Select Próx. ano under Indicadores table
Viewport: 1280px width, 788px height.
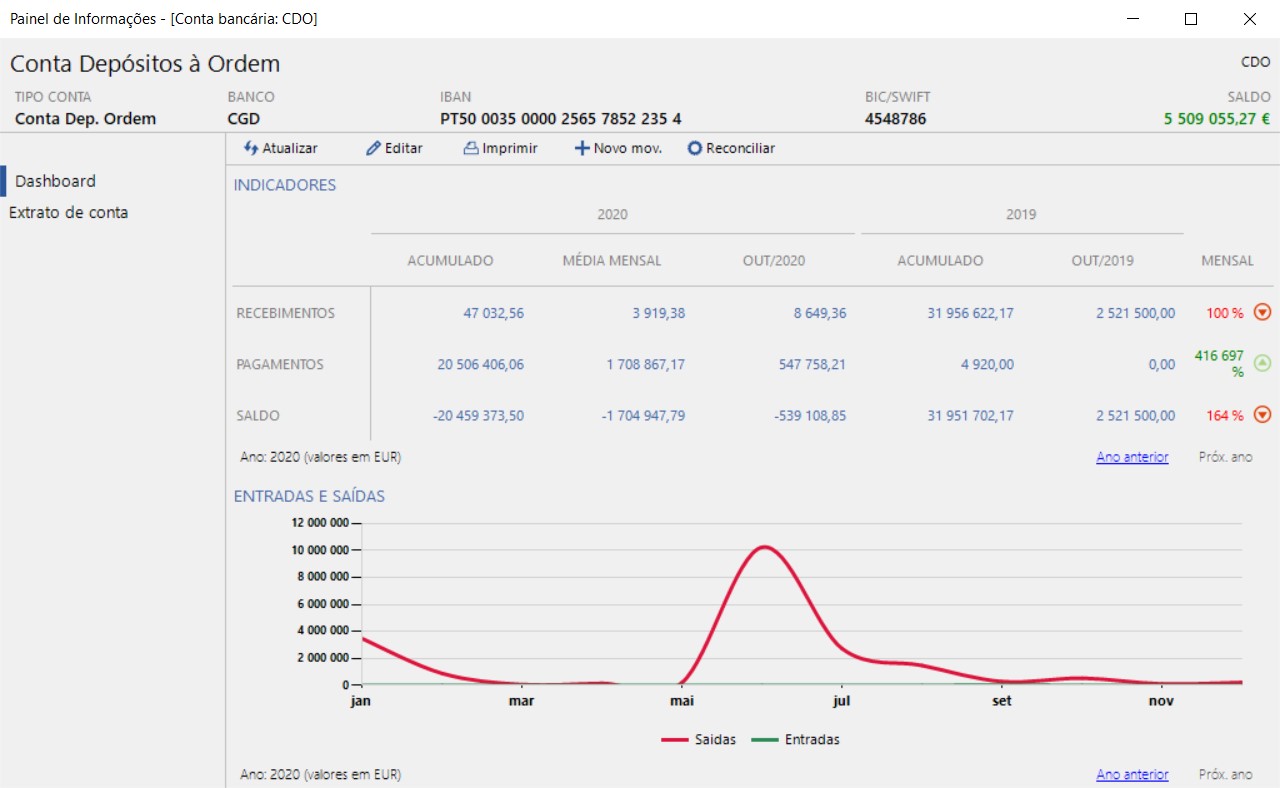(x=1225, y=457)
